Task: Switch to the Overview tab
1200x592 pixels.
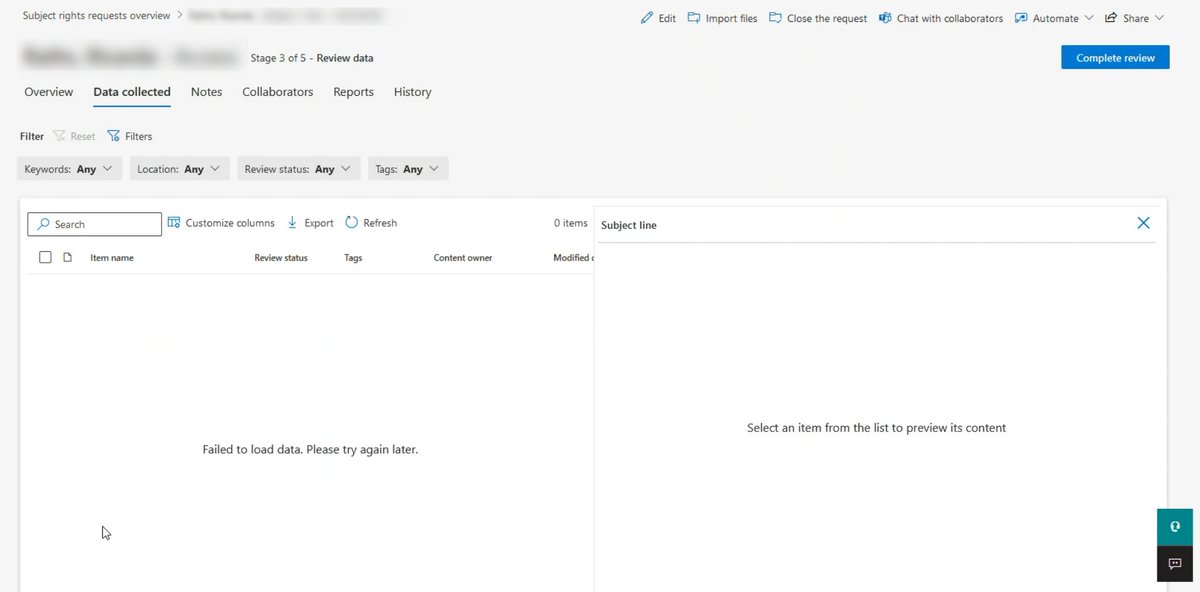Action: click(x=49, y=92)
